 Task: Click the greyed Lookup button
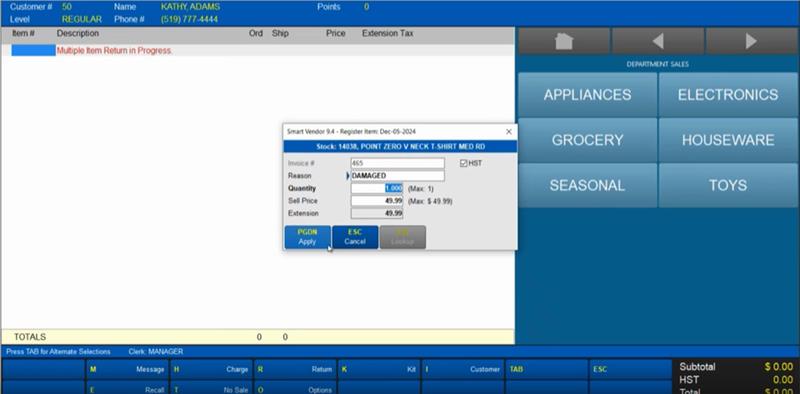[403, 237]
